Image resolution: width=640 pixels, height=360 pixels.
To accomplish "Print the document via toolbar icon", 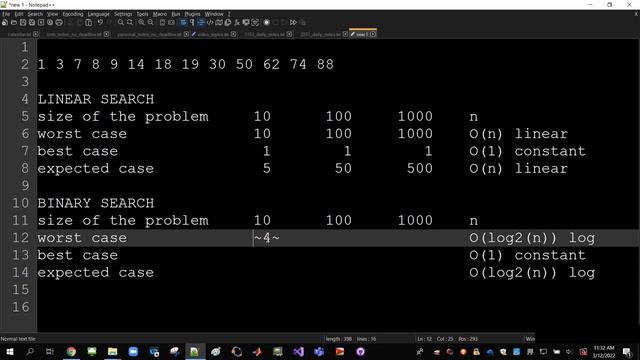I will pyautogui.click(x=59, y=23).
